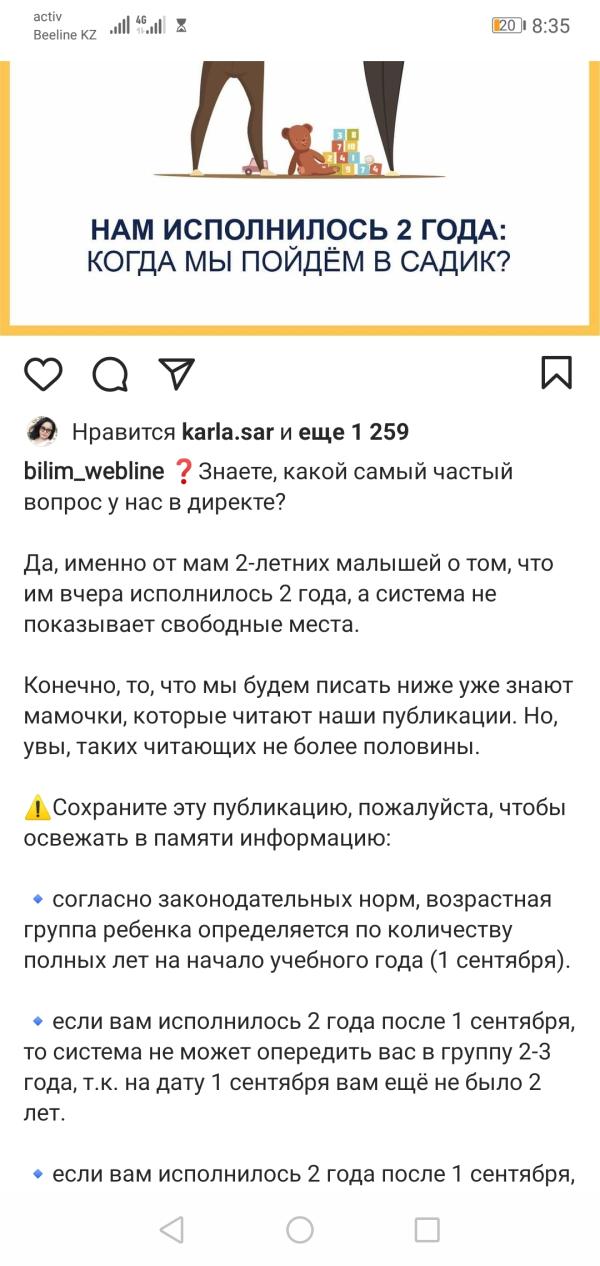
Task: Open liker's small profile avatar
Action: coord(42,431)
